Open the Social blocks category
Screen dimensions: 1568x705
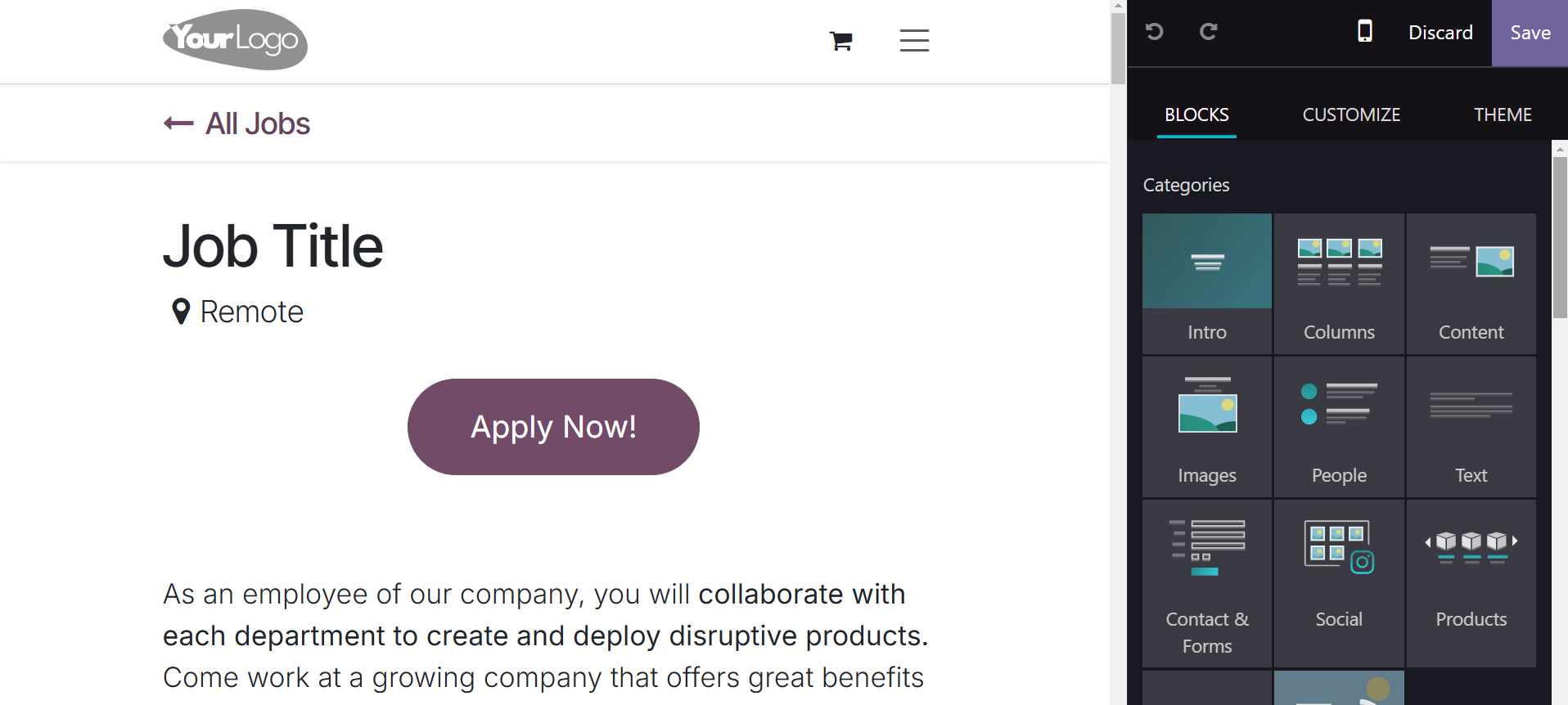(1339, 584)
